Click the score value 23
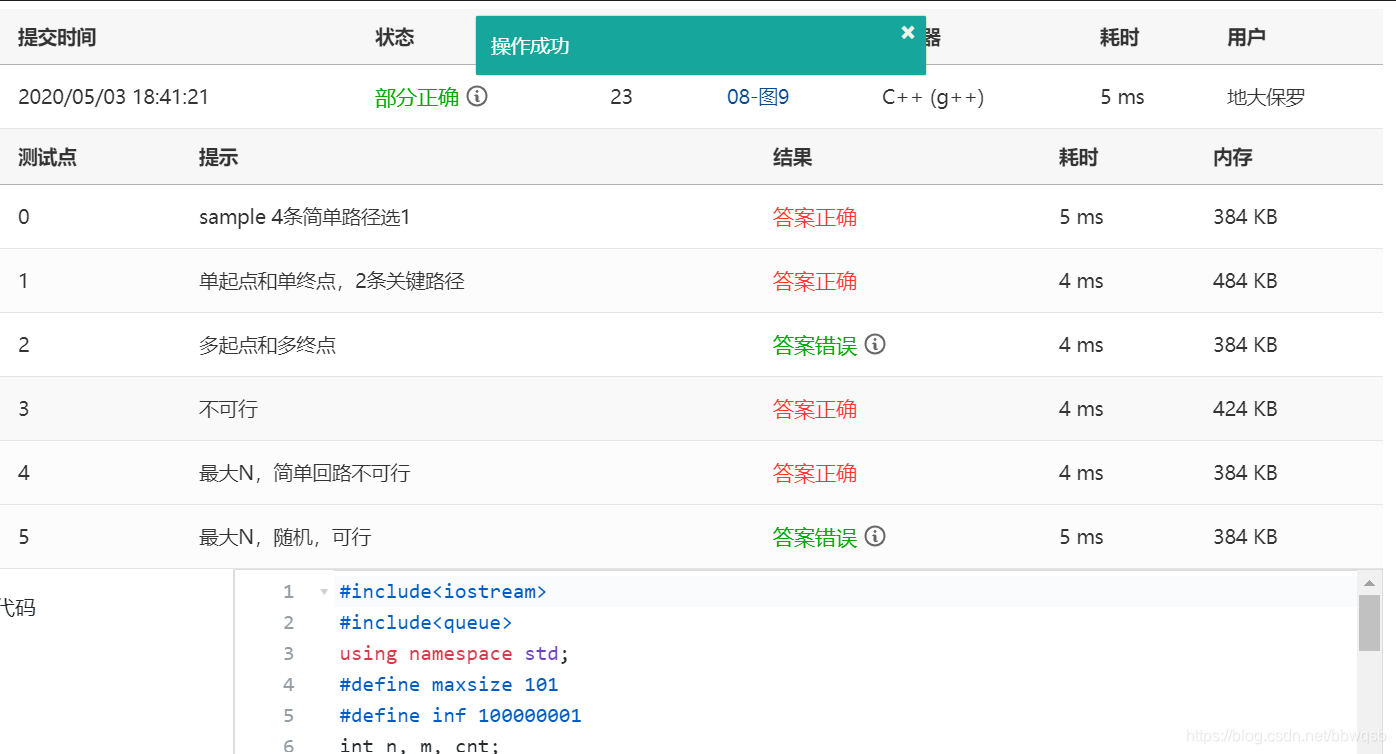 [x=621, y=97]
